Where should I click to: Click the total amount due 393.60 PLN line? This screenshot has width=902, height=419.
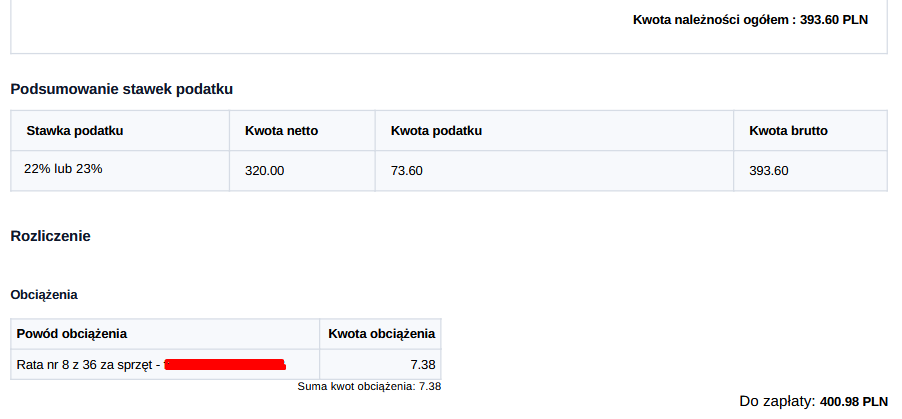(750, 19)
